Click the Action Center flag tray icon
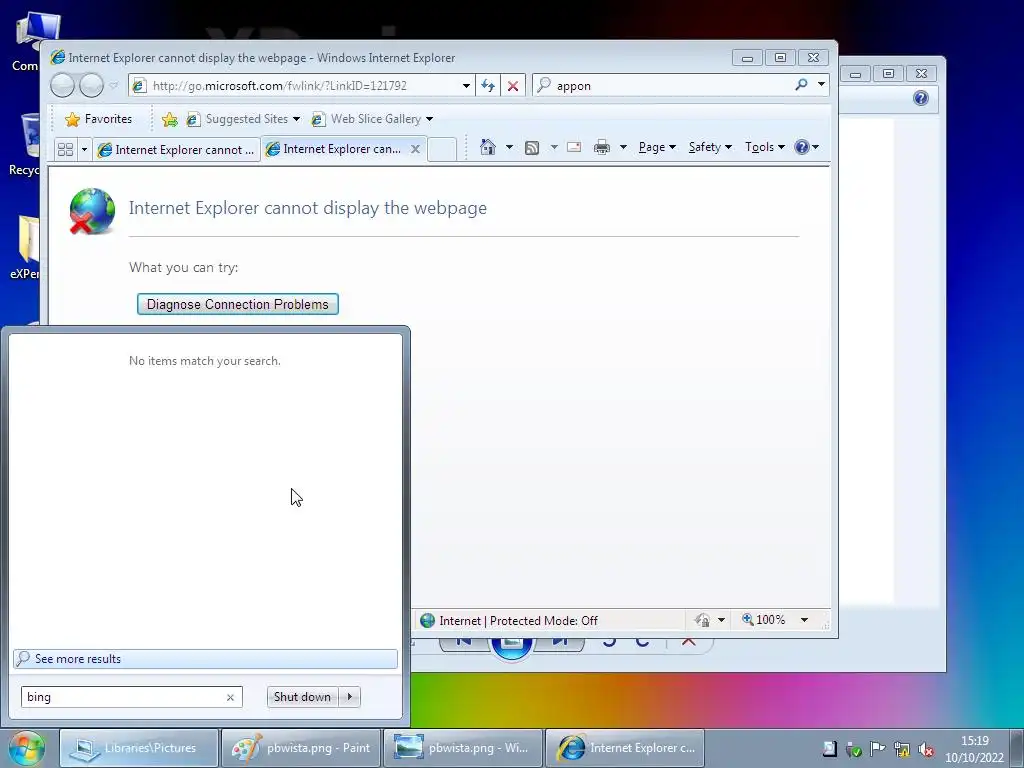The height and width of the screenshot is (768, 1024). click(x=878, y=749)
